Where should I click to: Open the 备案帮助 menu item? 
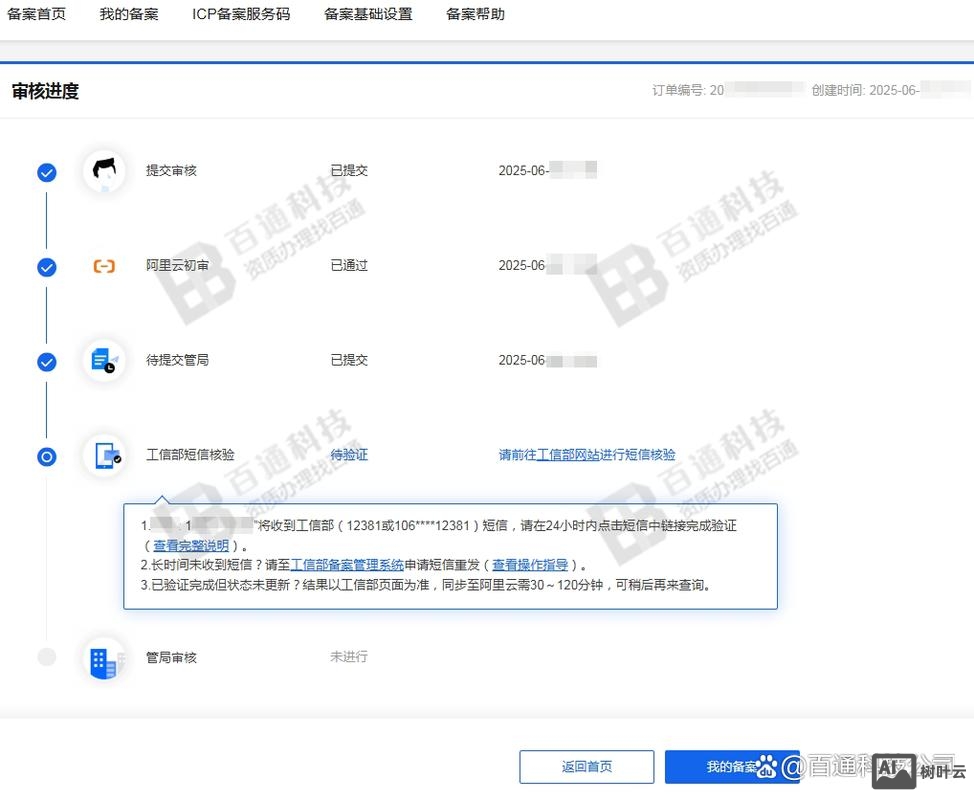tap(474, 14)
